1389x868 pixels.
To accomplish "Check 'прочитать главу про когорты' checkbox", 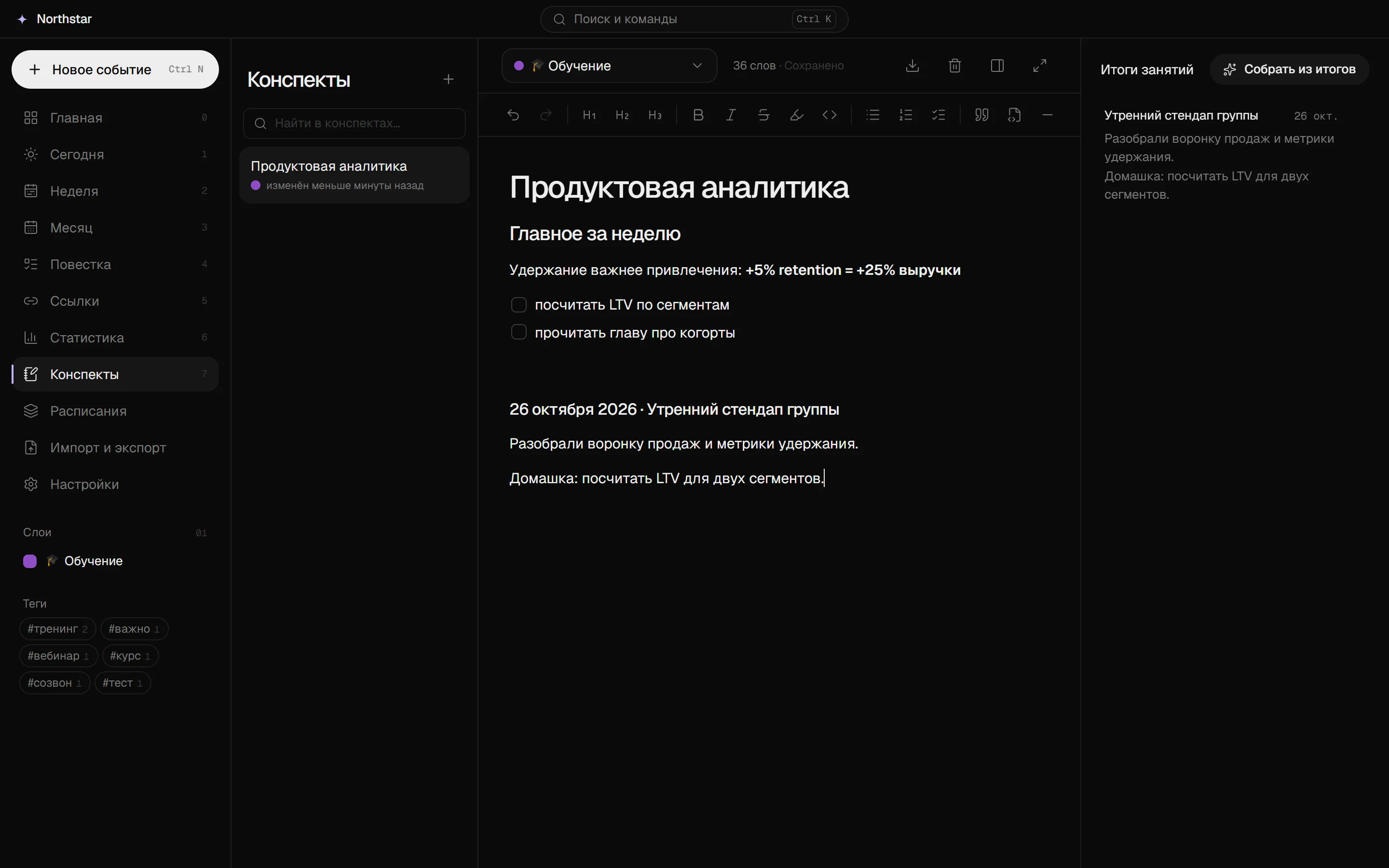I will coord(518,332).
